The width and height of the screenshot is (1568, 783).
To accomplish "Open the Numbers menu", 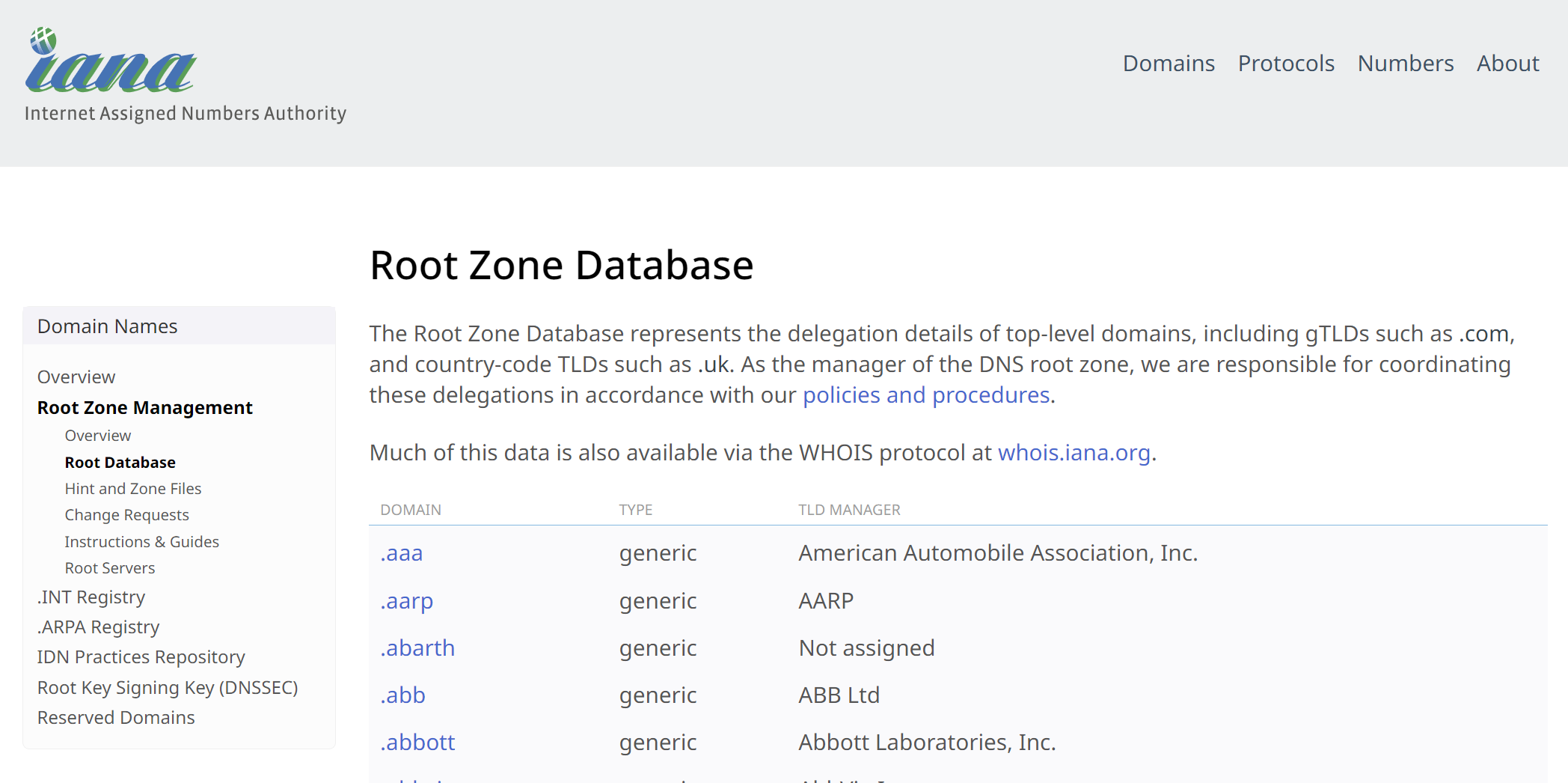I will (x=1406, y=64).
